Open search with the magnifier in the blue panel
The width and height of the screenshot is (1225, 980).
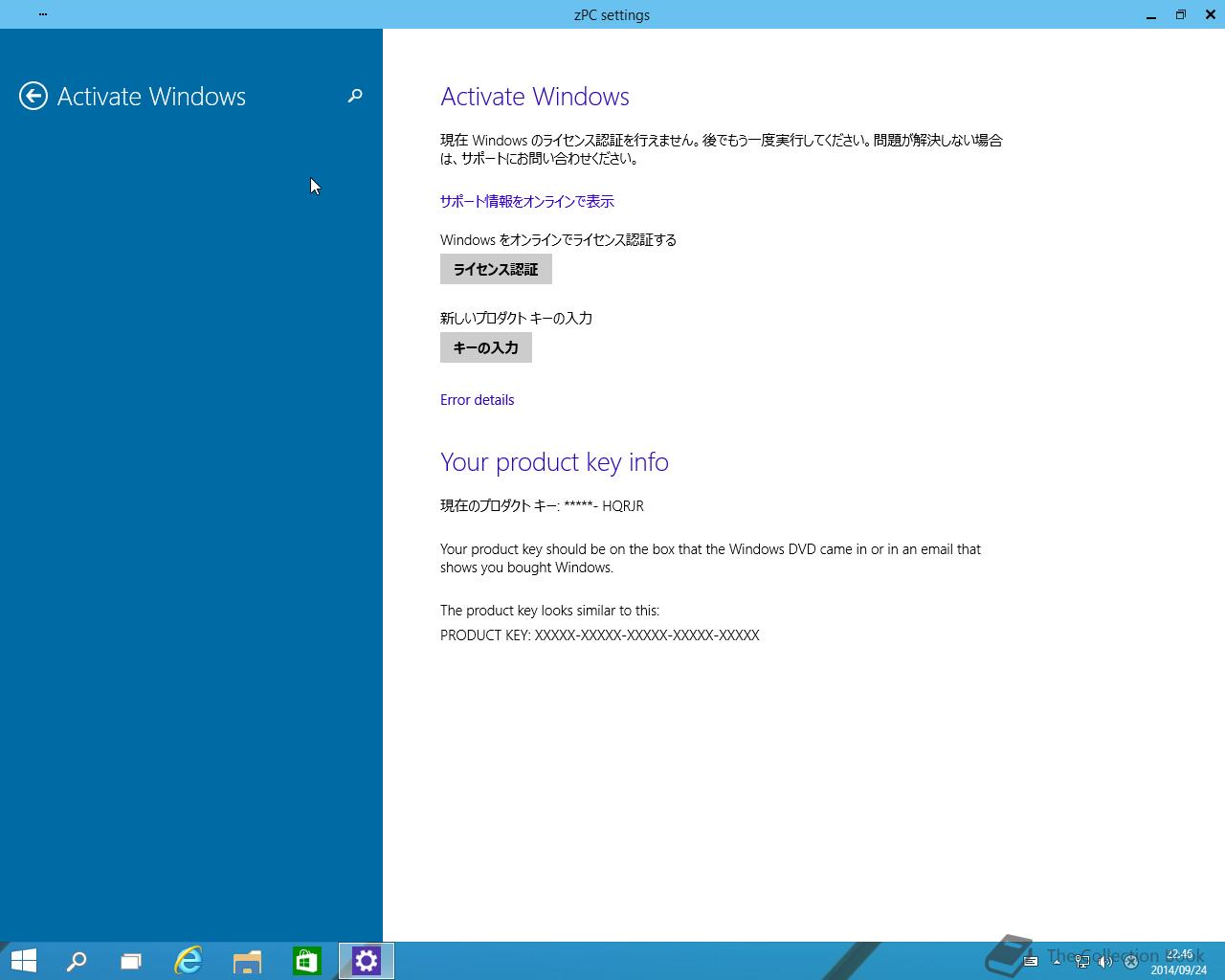tap(355, 96)
